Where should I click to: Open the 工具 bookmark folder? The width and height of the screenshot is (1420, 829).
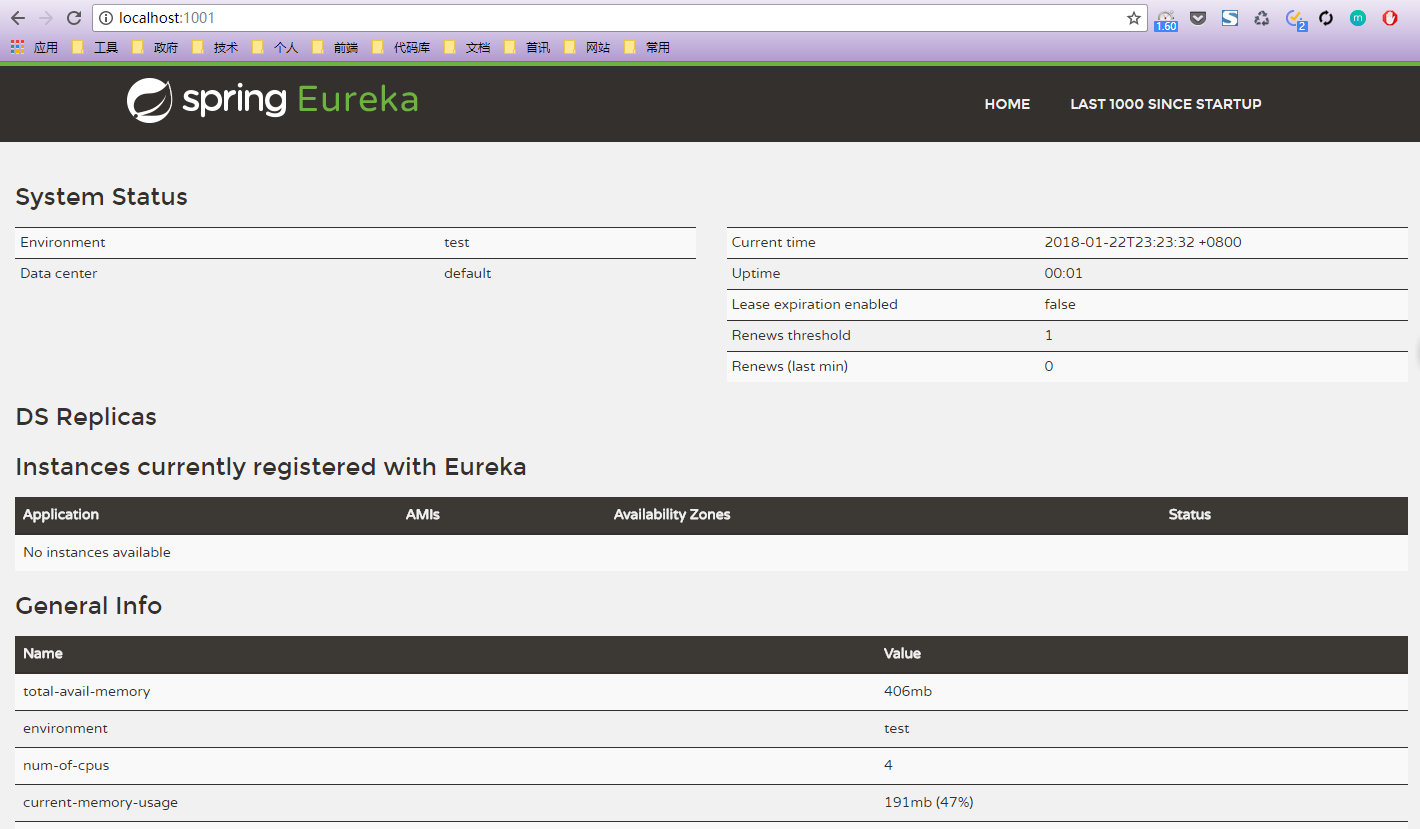95,47
